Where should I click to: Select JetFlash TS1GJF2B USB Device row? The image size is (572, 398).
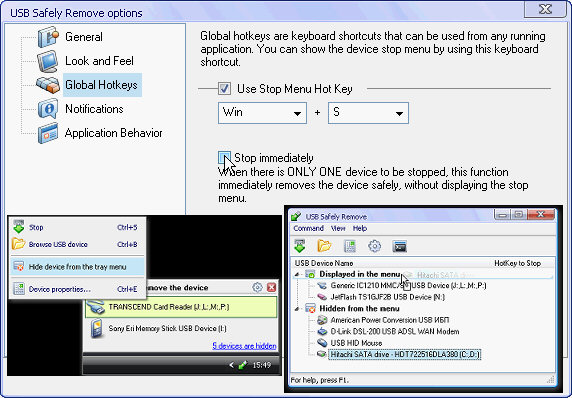tap(387, 297)
